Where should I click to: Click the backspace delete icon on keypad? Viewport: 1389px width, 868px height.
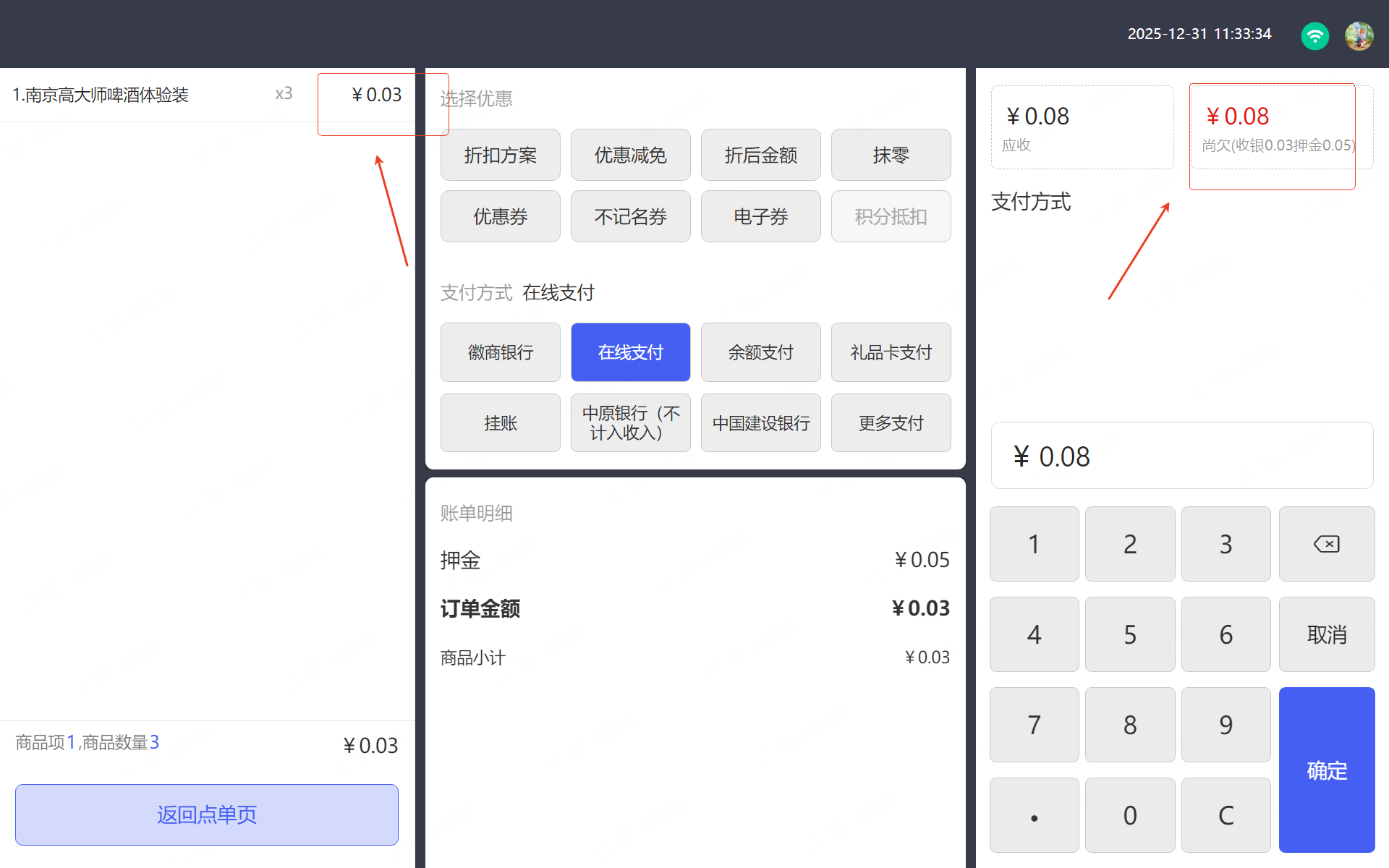click(x=1326, y=544)
